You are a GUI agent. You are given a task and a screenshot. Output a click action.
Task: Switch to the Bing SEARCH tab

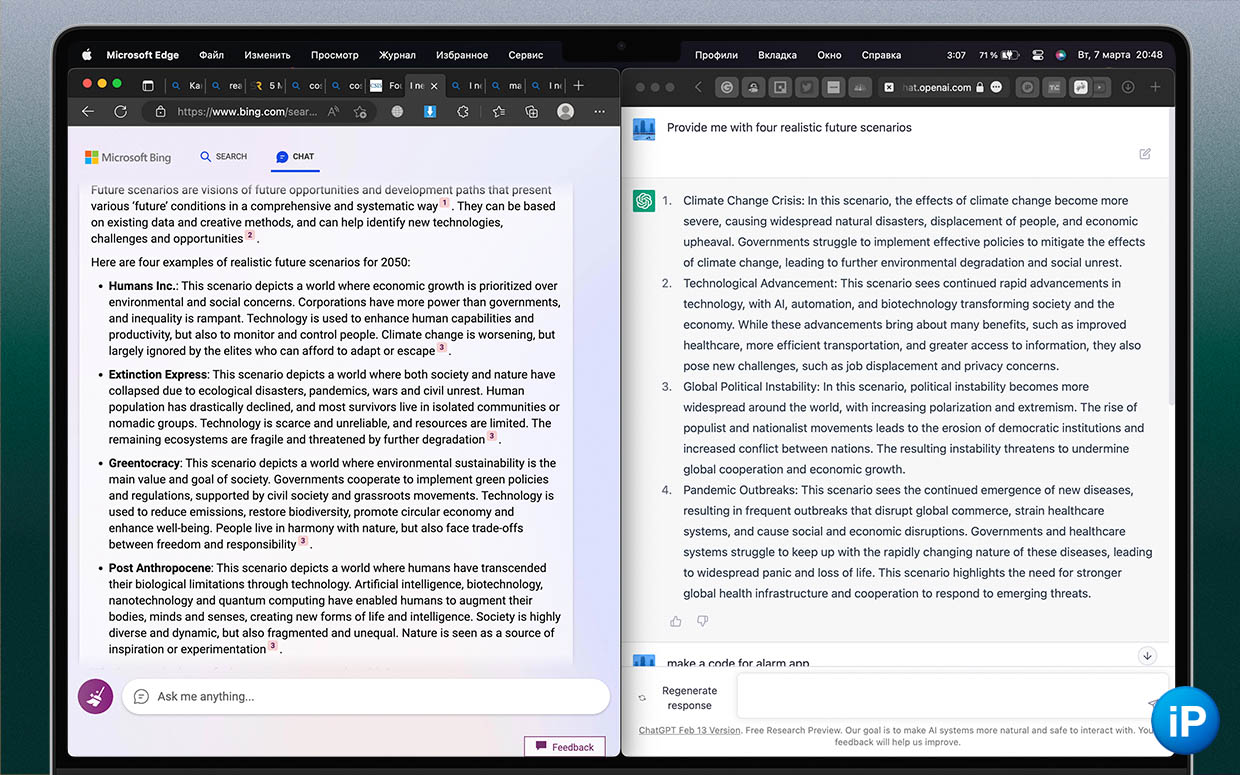click(x=224, y=157)
